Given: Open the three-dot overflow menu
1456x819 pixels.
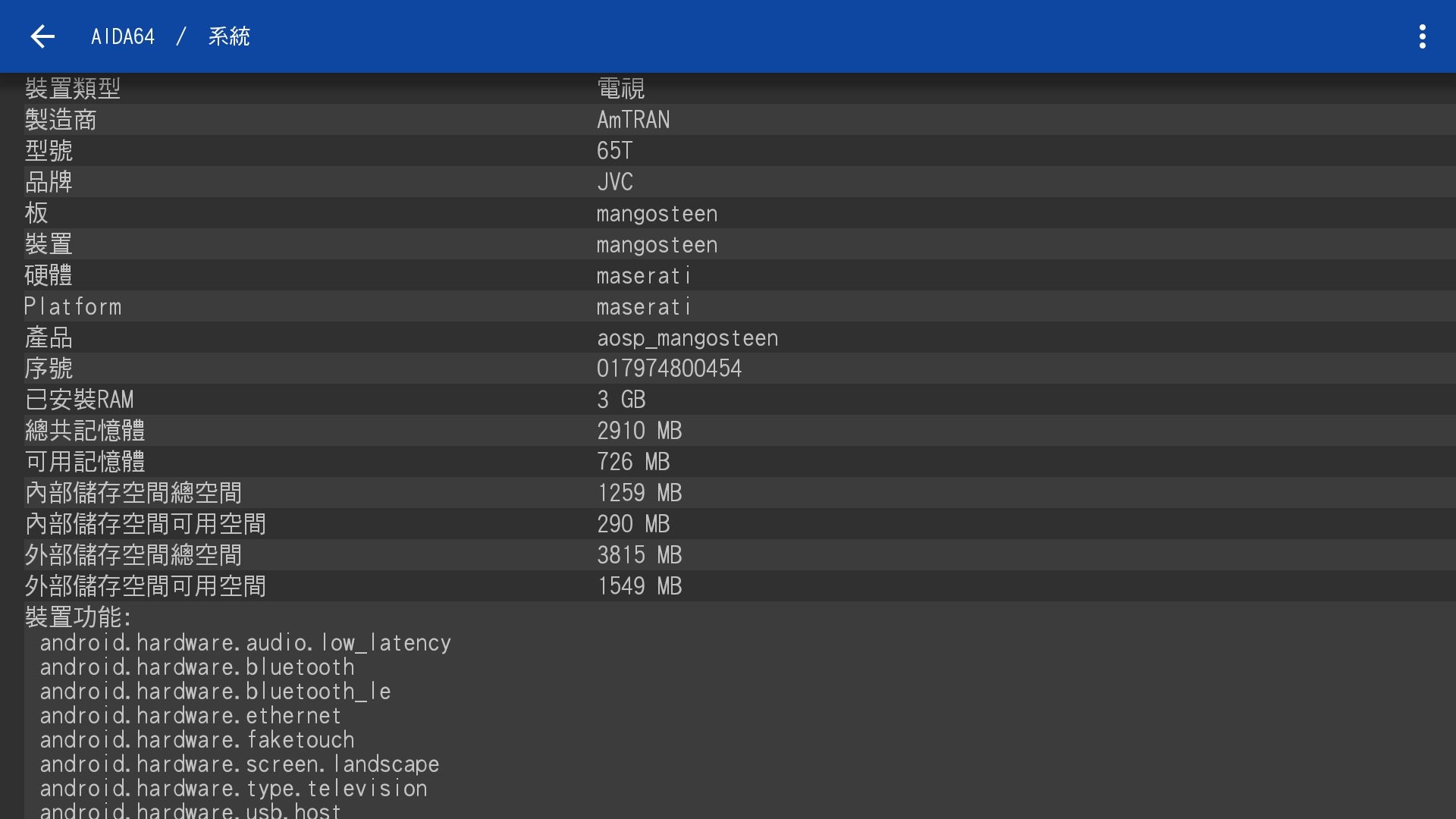Looking at the screenshot, I should coord(1422,36).
